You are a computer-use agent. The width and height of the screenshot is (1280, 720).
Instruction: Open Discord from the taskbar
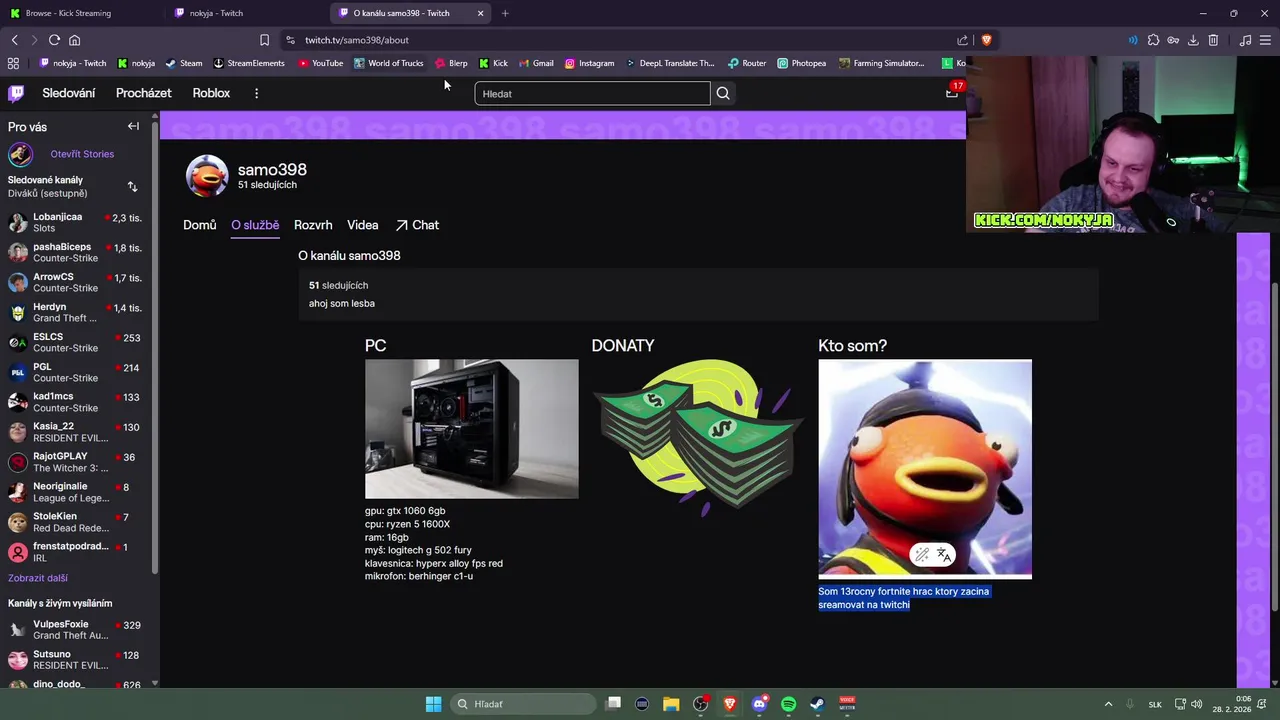click(x=759, y=704)
